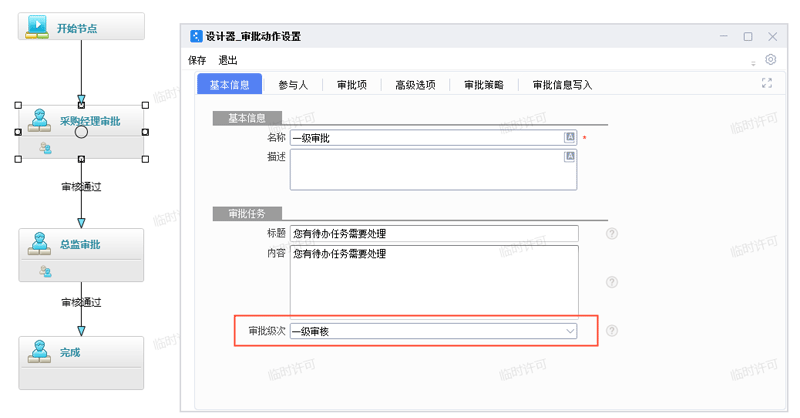This screenshot has height=418, width=800.
Task: Click the fullscreen expand icon
Action: point(767,83)
